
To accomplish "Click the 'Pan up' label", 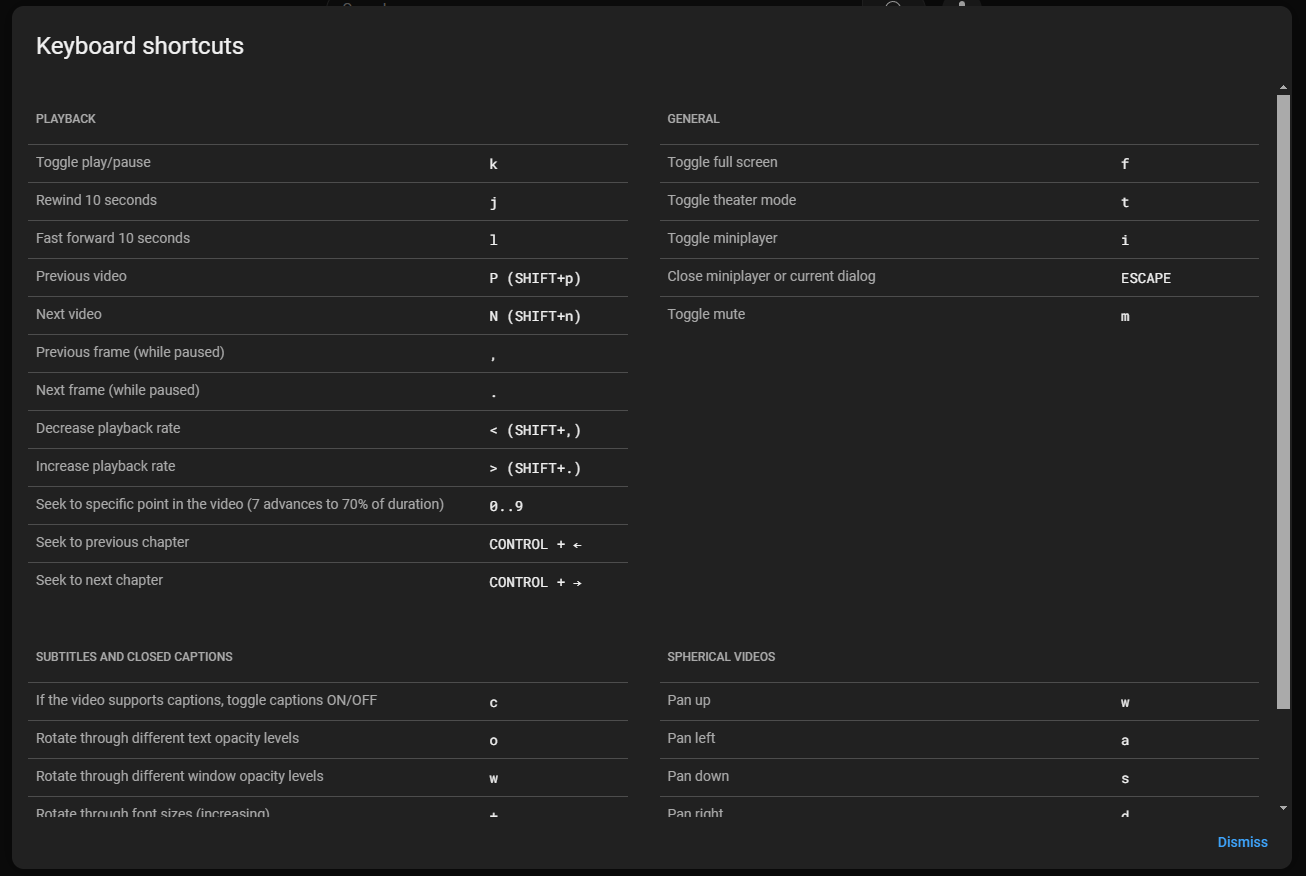I will pyautogui.click(x=689, y=700).
